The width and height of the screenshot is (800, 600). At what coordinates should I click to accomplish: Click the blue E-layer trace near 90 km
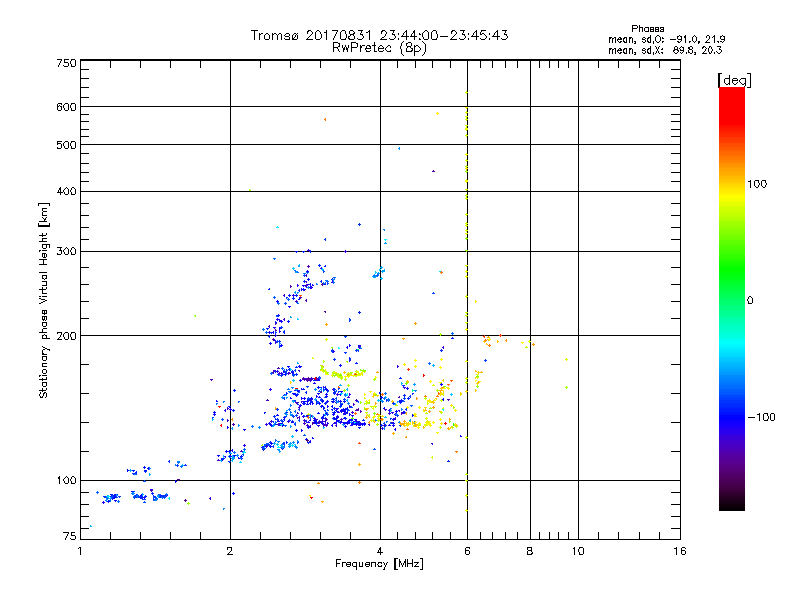135,496
